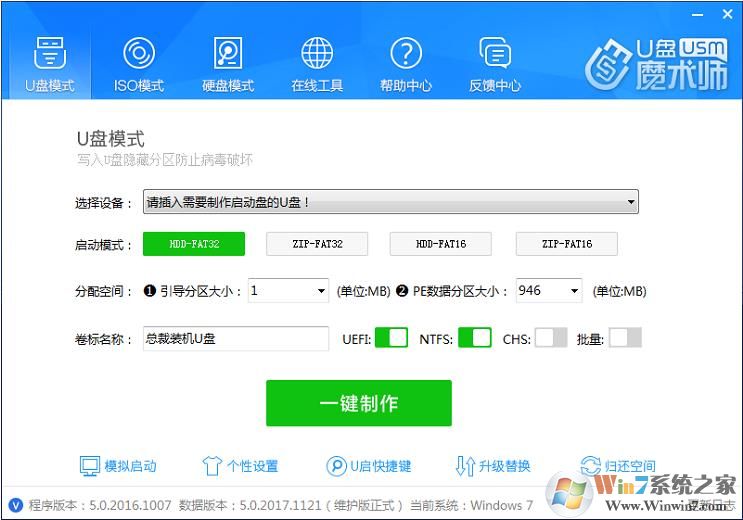Click the version shield icon in status bar
The height and width of the screenshot is (520, 743).
point(16,505)
